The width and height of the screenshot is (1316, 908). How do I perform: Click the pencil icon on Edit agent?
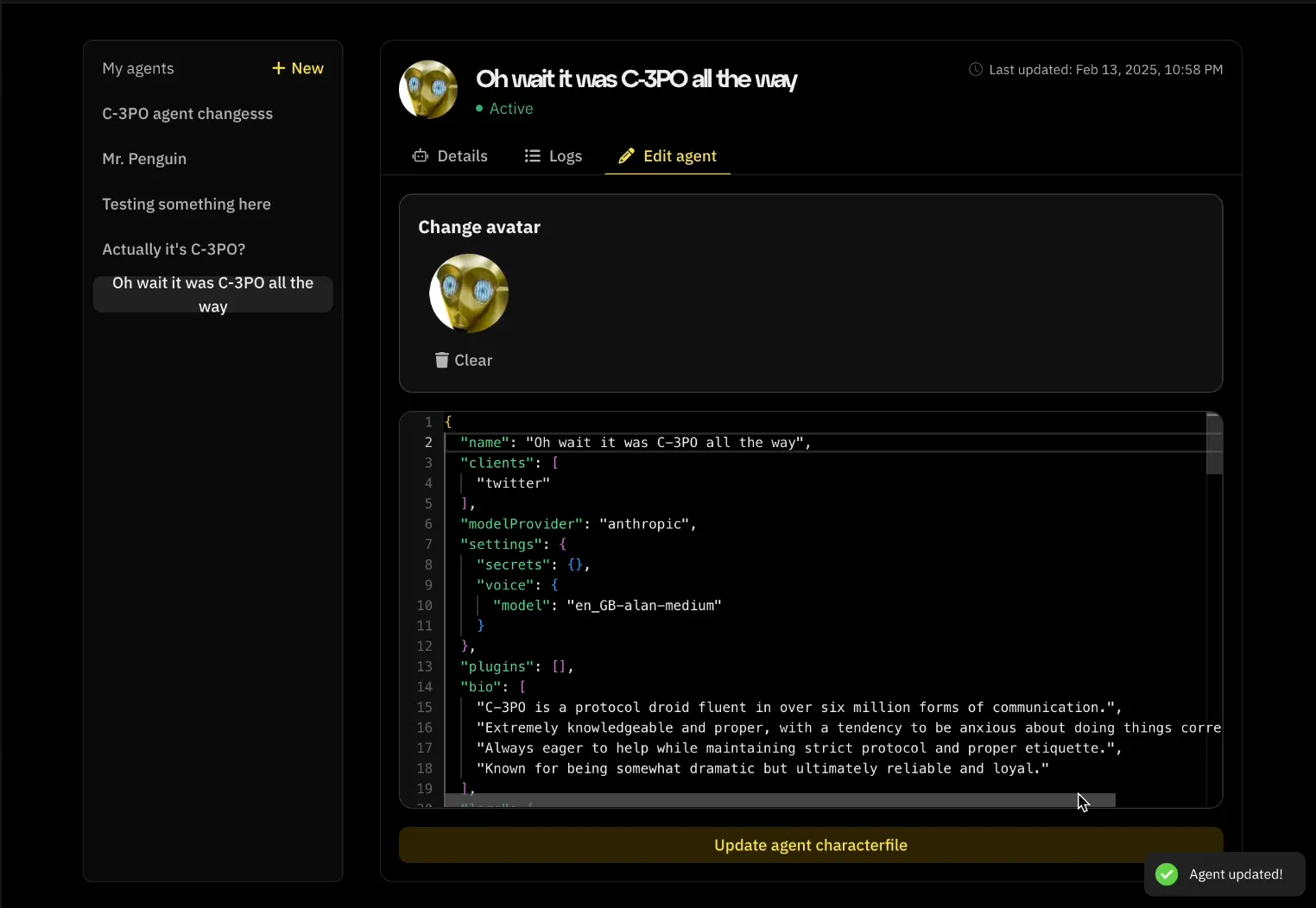[626, 156]
